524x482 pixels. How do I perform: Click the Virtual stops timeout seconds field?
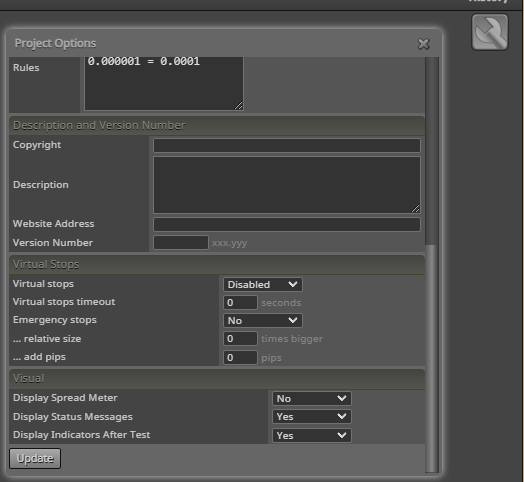tap(240, 303)
